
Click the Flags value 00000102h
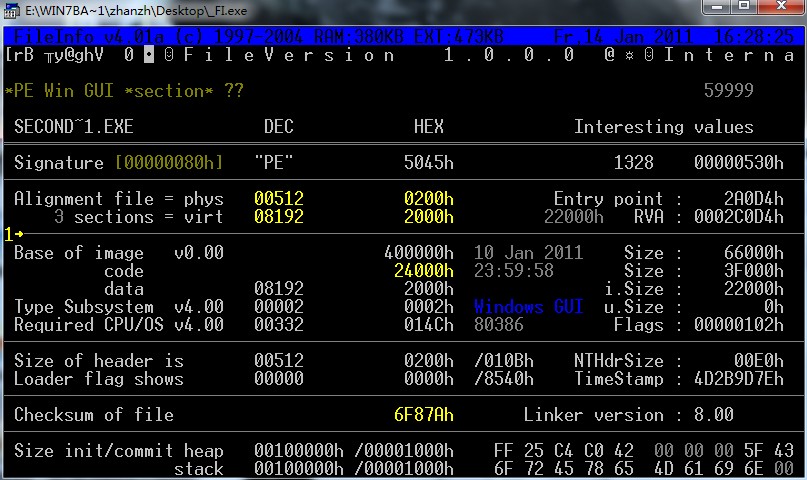[739, 325]
